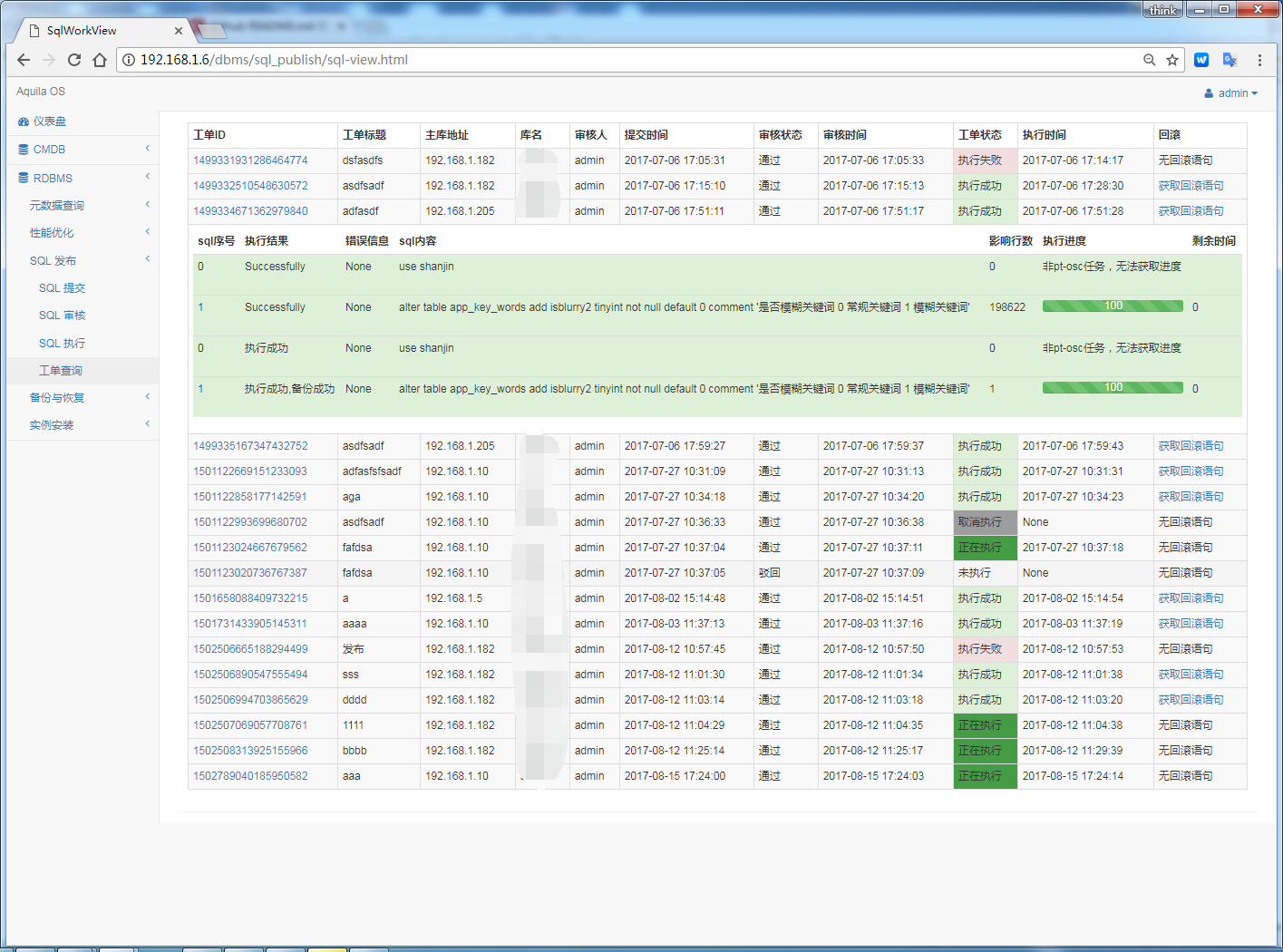Open SQL 执行 in the sidebar
Viewport: 1283px width, 952px height.
[x=62, y=344]
